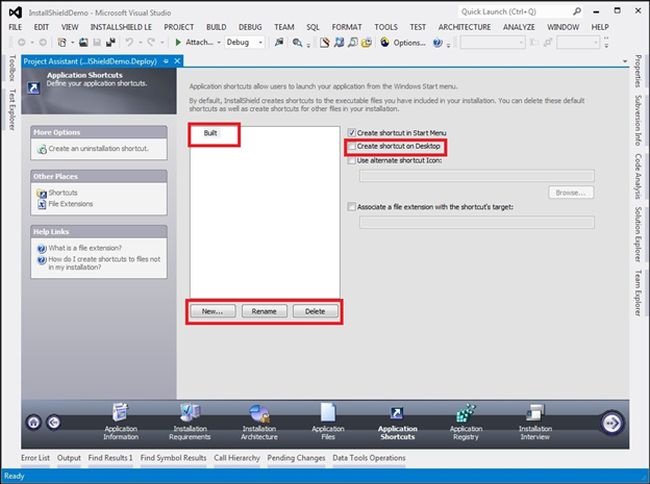Open the Undo history dropdown arrow

140,42
